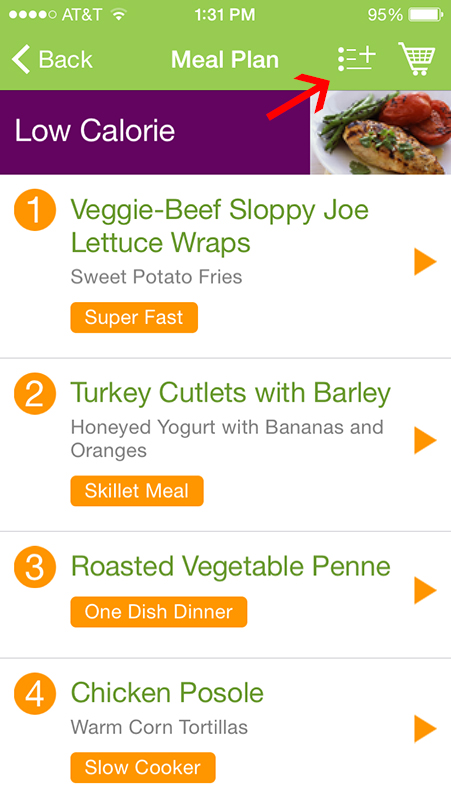
Task: Open Veggie-Beef Sloppy Joe Lettuce Wraps recipe
Action: click(x=219, y=226)
